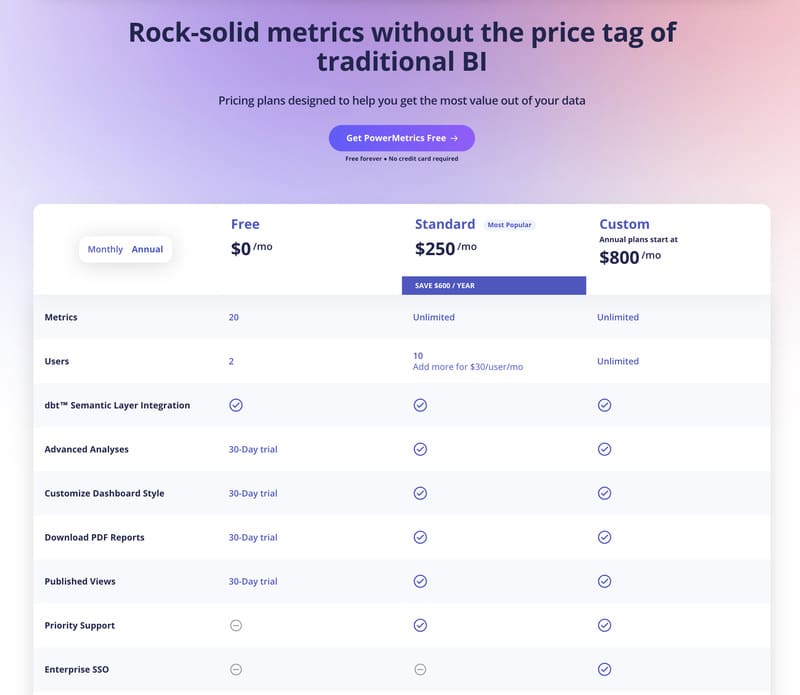Click the $0/mo Free price
This screenshot has width=800, height=695.
[x=252, y=249]
